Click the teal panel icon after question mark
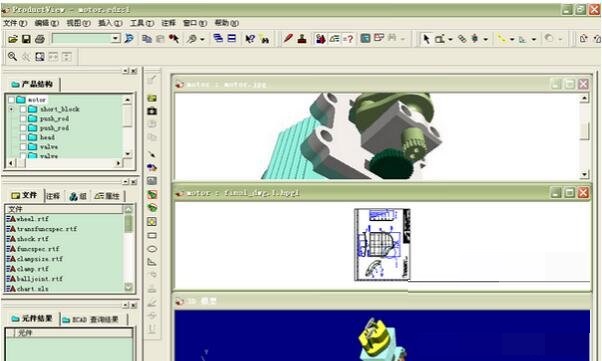602x361 pixels. click(366, 38)
